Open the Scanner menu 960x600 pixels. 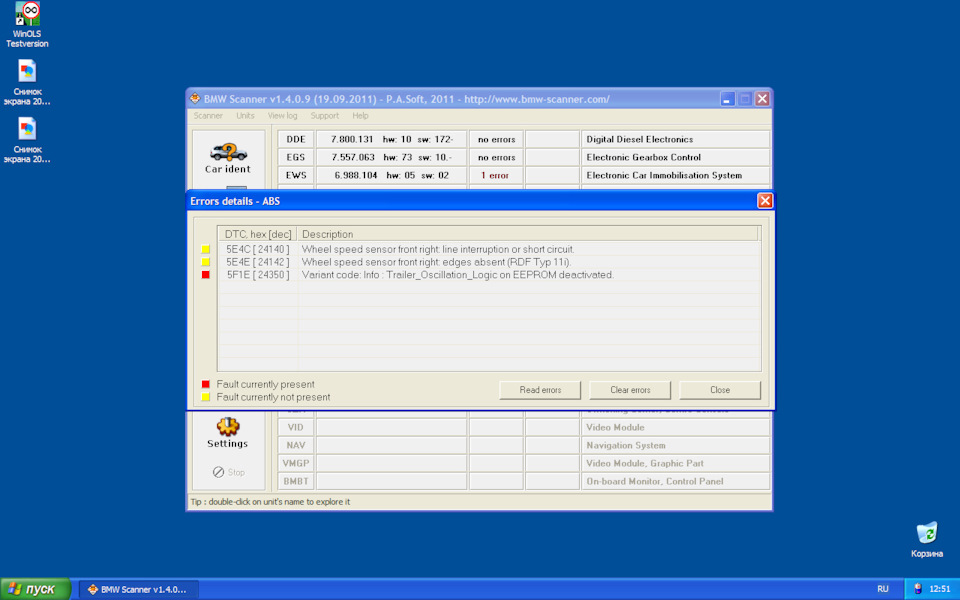pos(208,116)
